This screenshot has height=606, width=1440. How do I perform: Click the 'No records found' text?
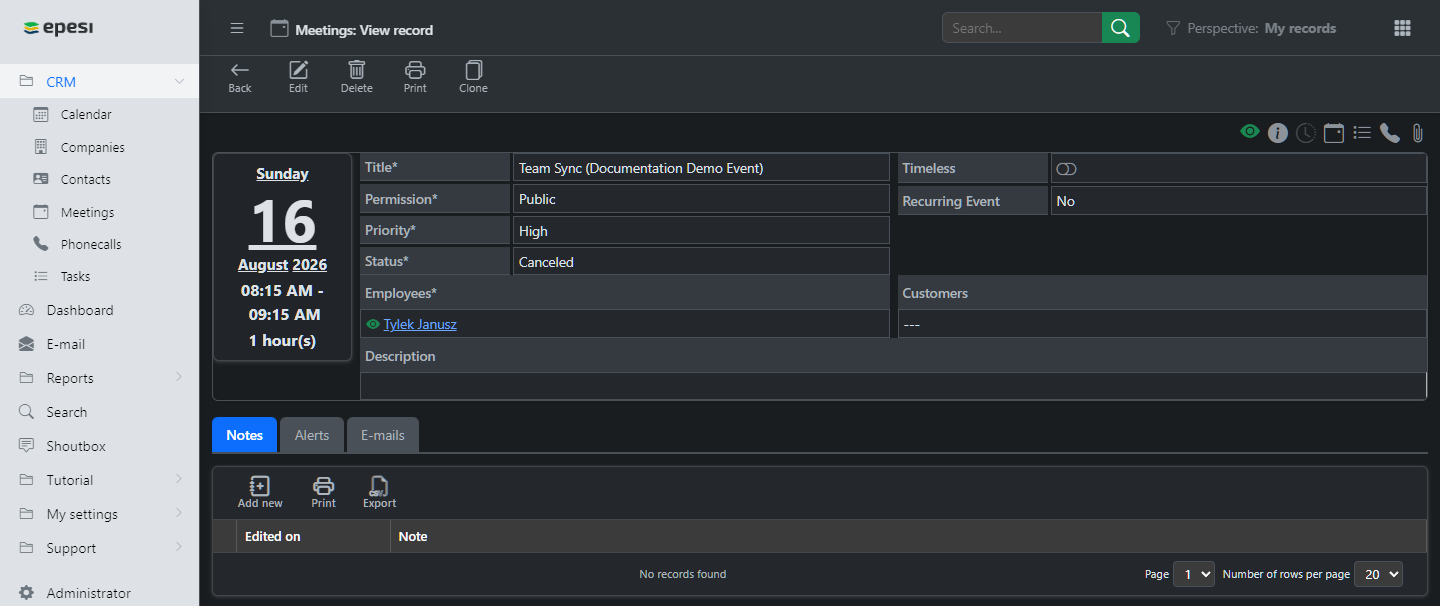[683, 574]
